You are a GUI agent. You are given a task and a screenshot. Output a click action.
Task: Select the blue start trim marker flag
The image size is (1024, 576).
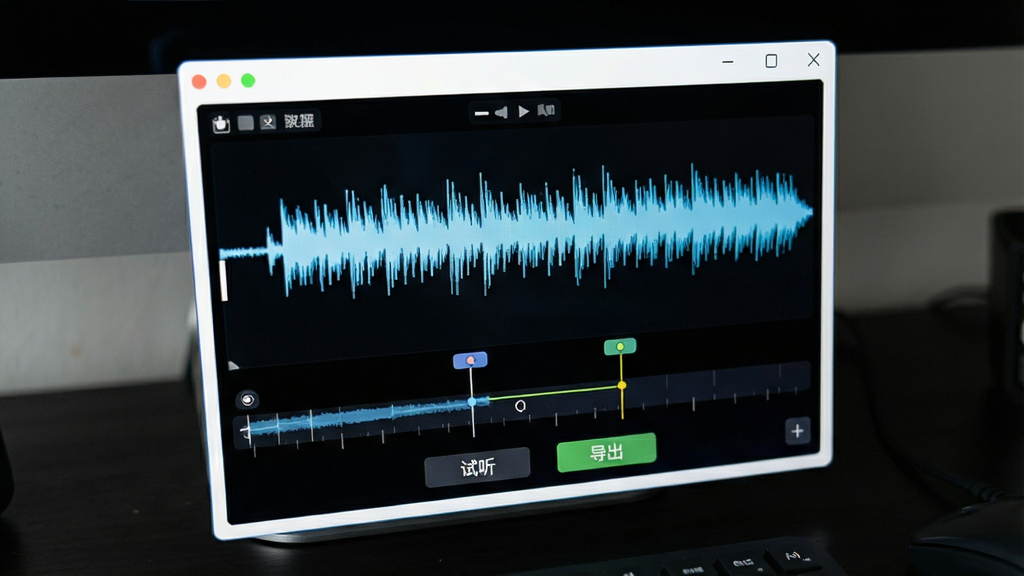pyautogui.click(x=470, y=360)
